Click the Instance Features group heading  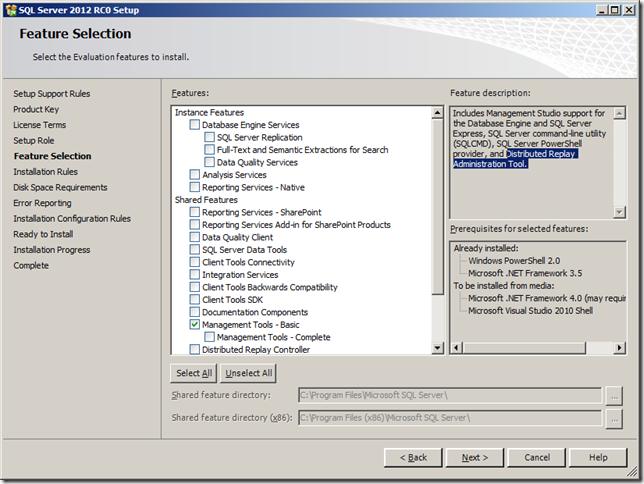pos(209,112)
